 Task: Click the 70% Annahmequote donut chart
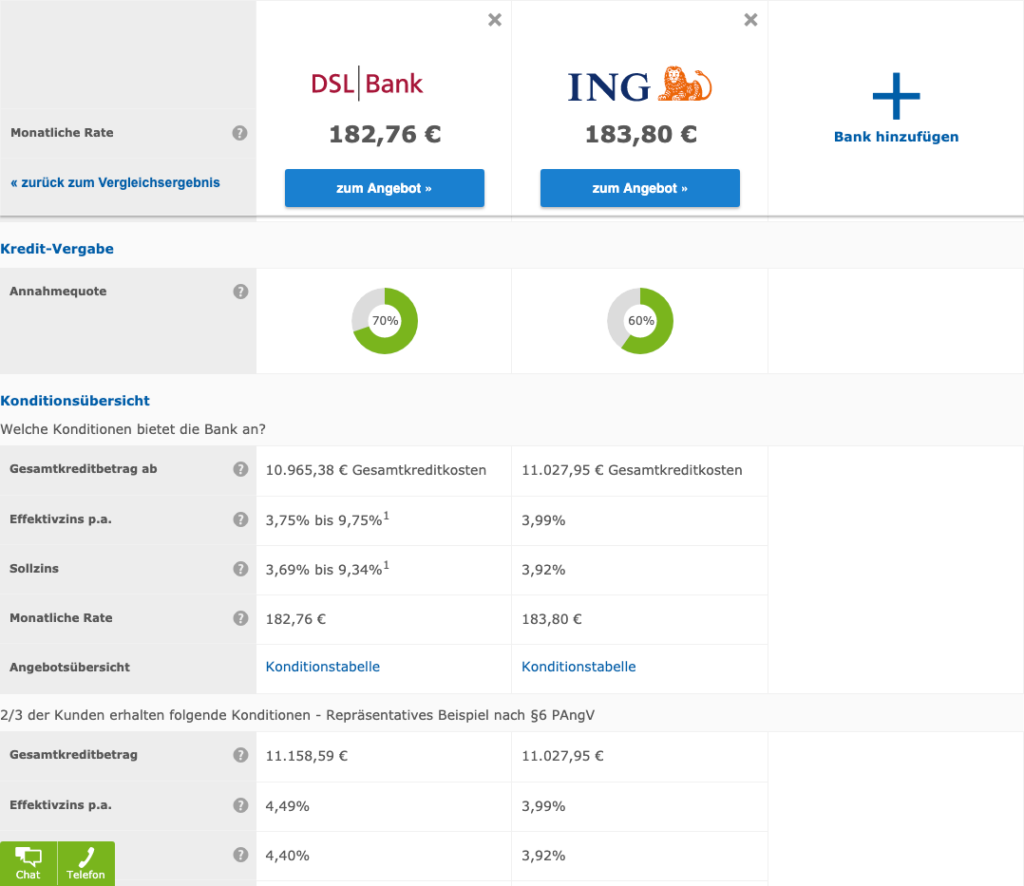point(385,321)
